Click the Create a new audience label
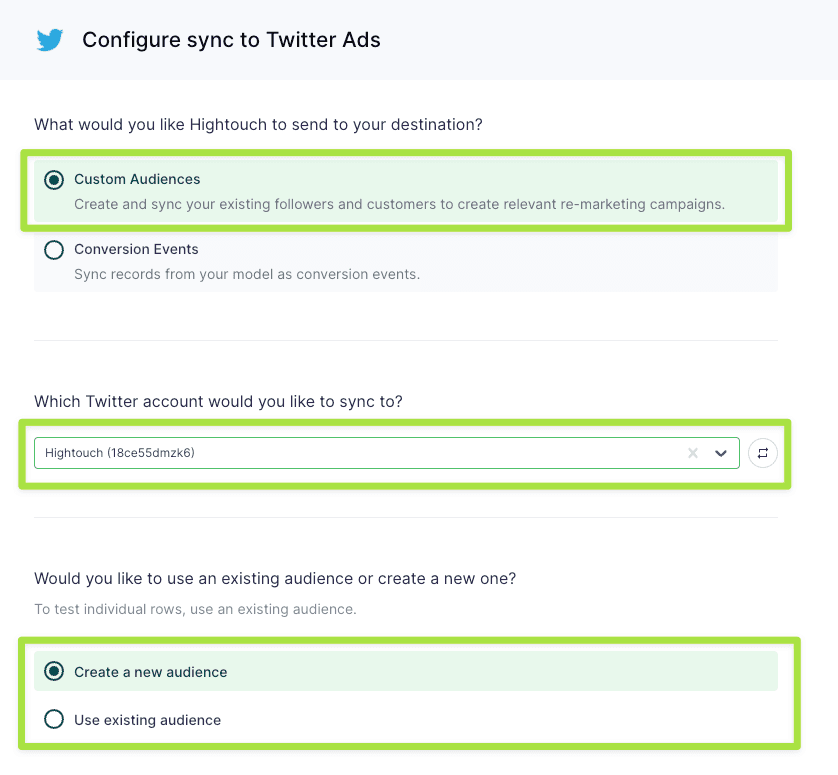The width and height of the screenshot is (838, 775). (151, 672)
